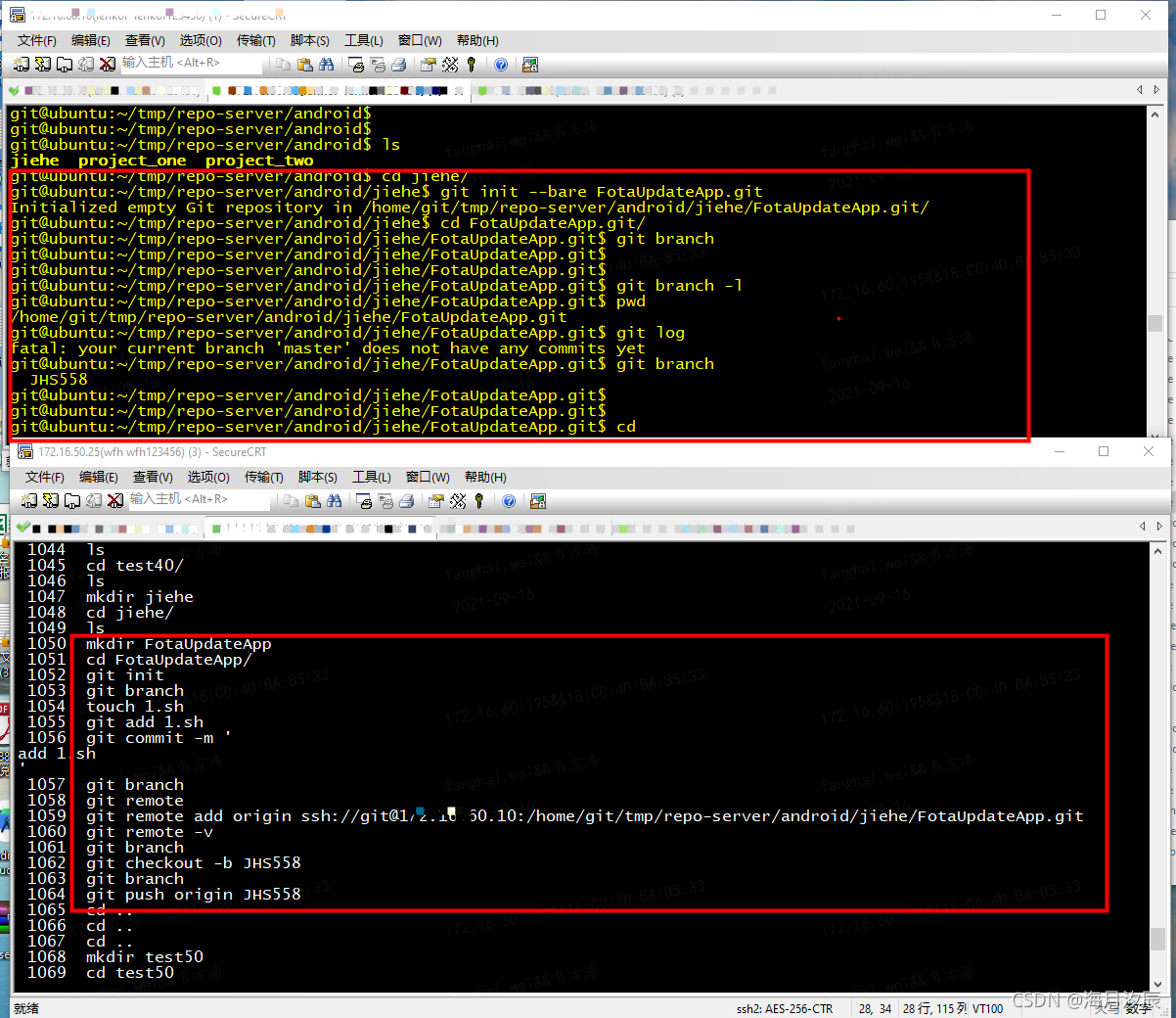Select the first green-check session tab in the 172.16.50.25 window
Viewport: 1176px width, 1018px height.
click(108, 528)
